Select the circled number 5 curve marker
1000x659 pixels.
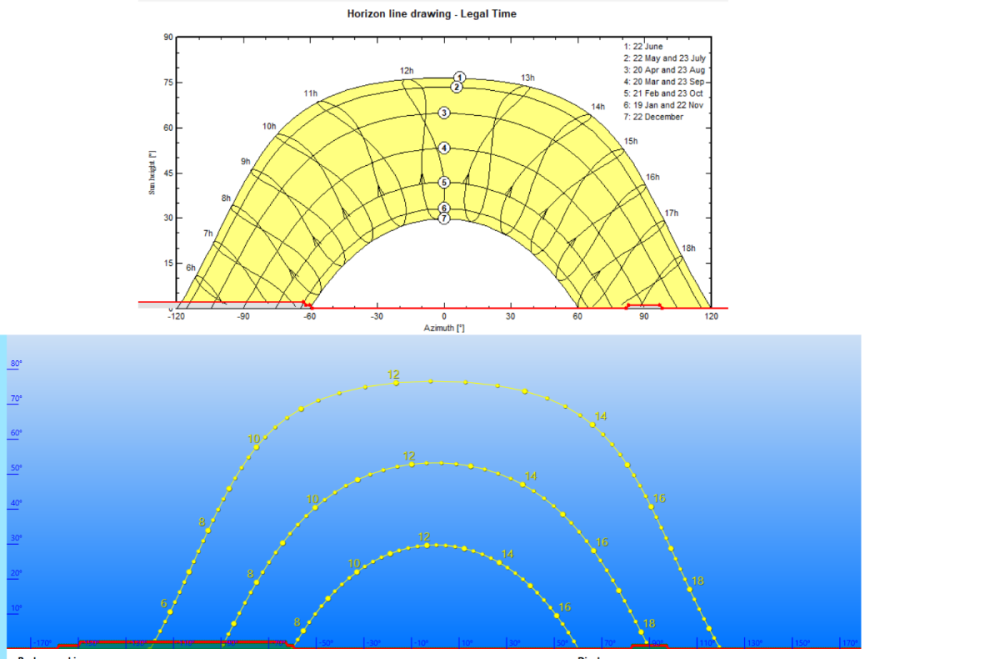(x=444, y=182)
